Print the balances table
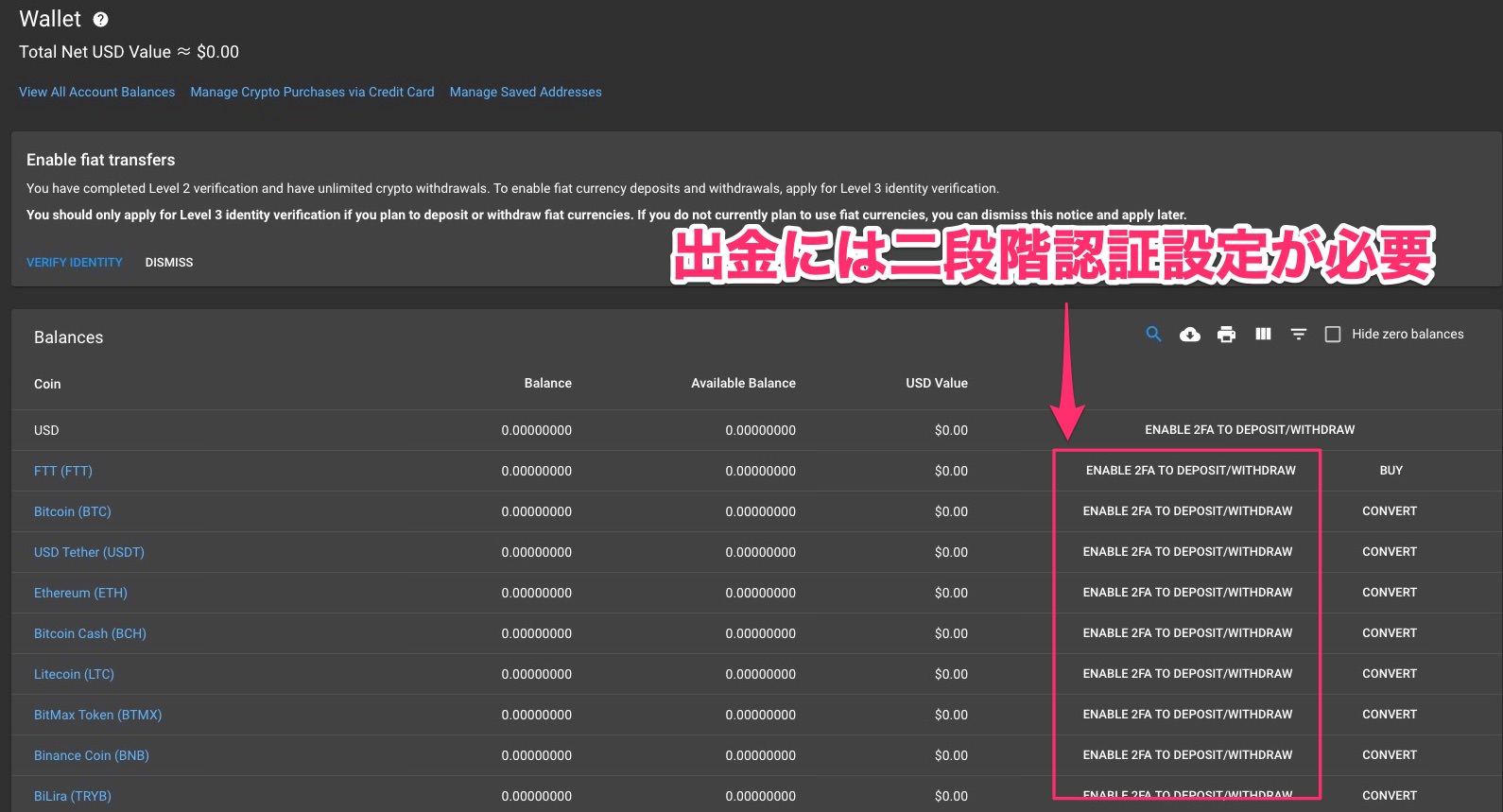This screenshot has width=1503, height=812. 1226,334
